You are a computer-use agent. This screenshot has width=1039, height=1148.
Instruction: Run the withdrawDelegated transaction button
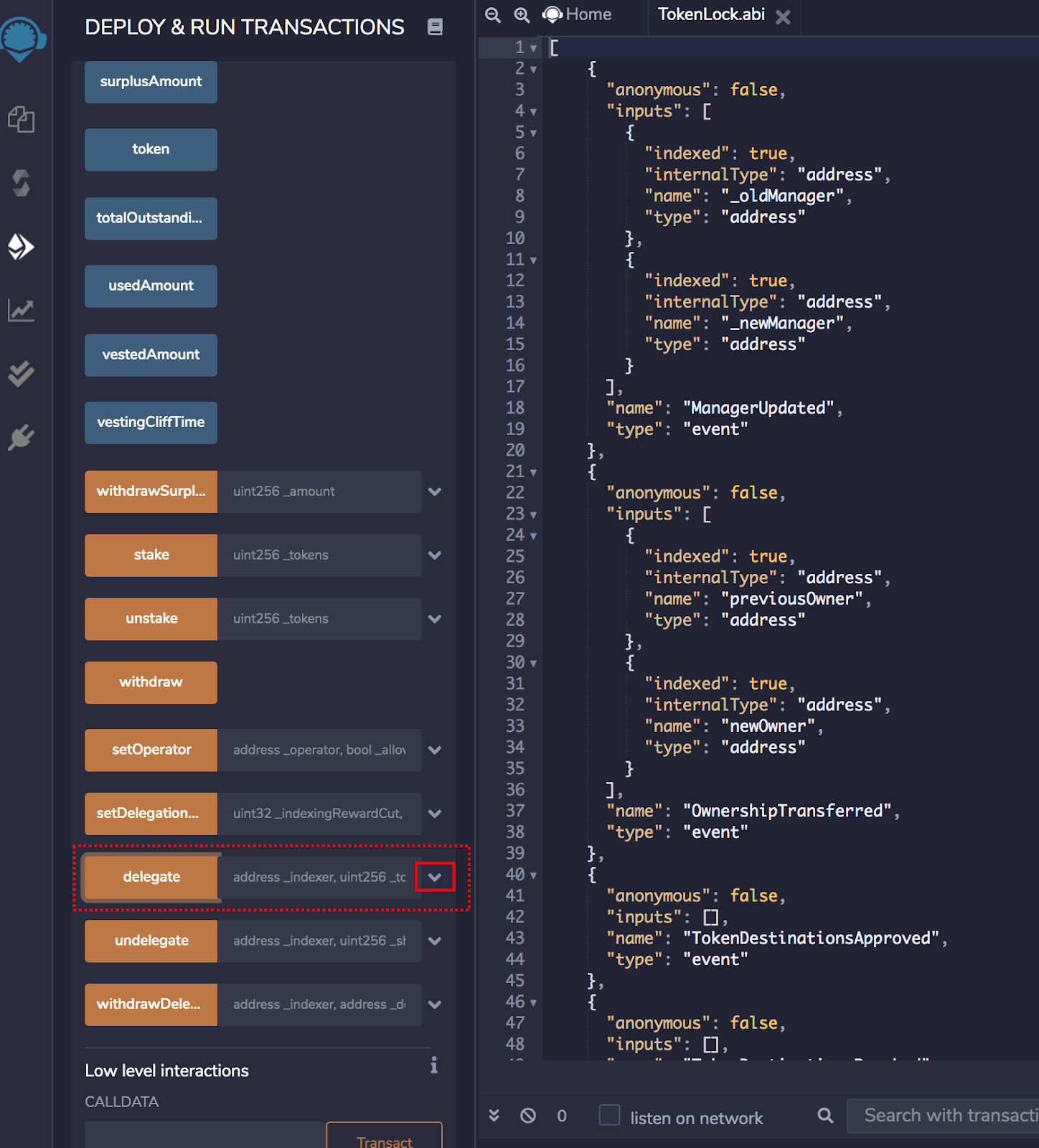[151, 1004]
